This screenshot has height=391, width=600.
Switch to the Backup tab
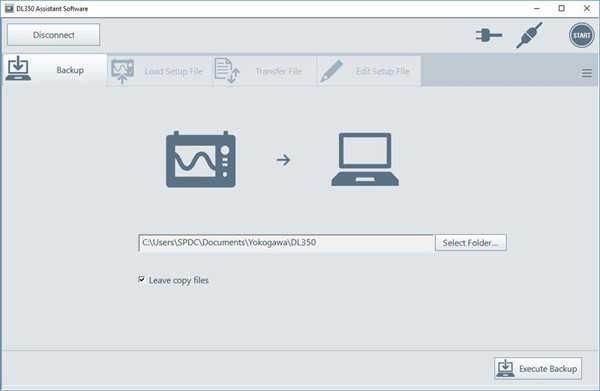point(54,70)
